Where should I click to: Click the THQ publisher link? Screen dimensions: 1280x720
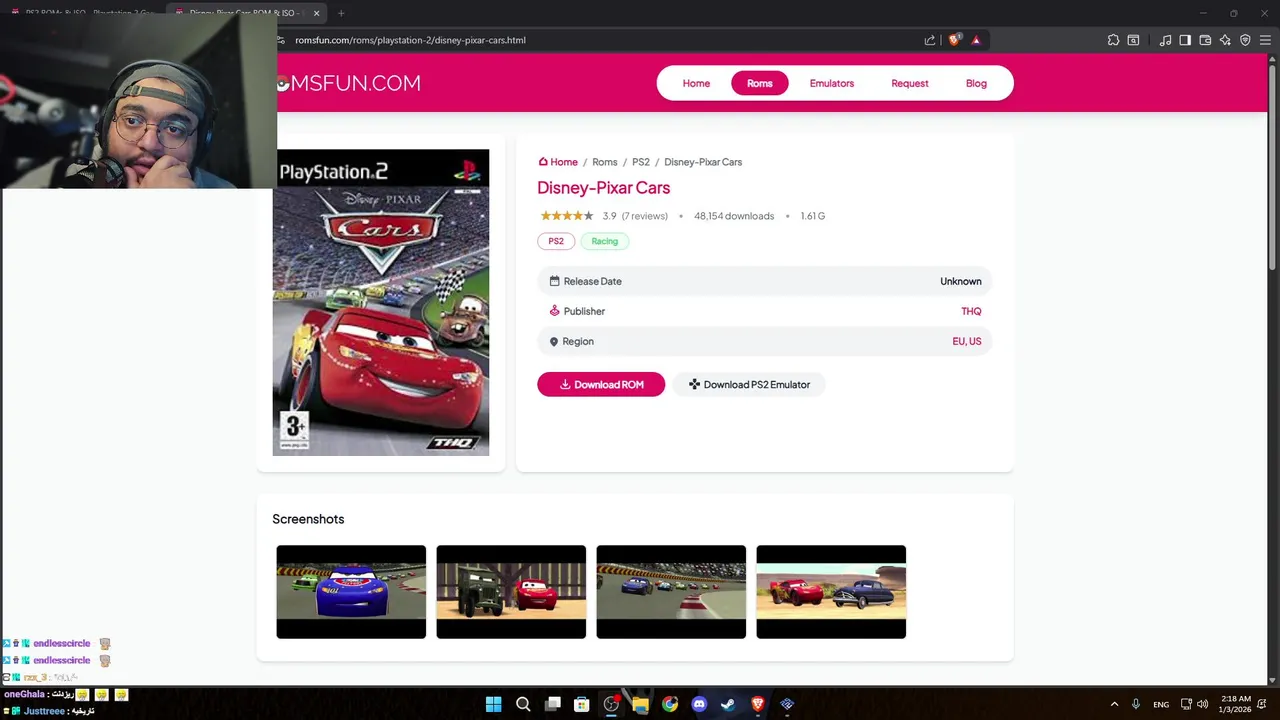[971, 311]
